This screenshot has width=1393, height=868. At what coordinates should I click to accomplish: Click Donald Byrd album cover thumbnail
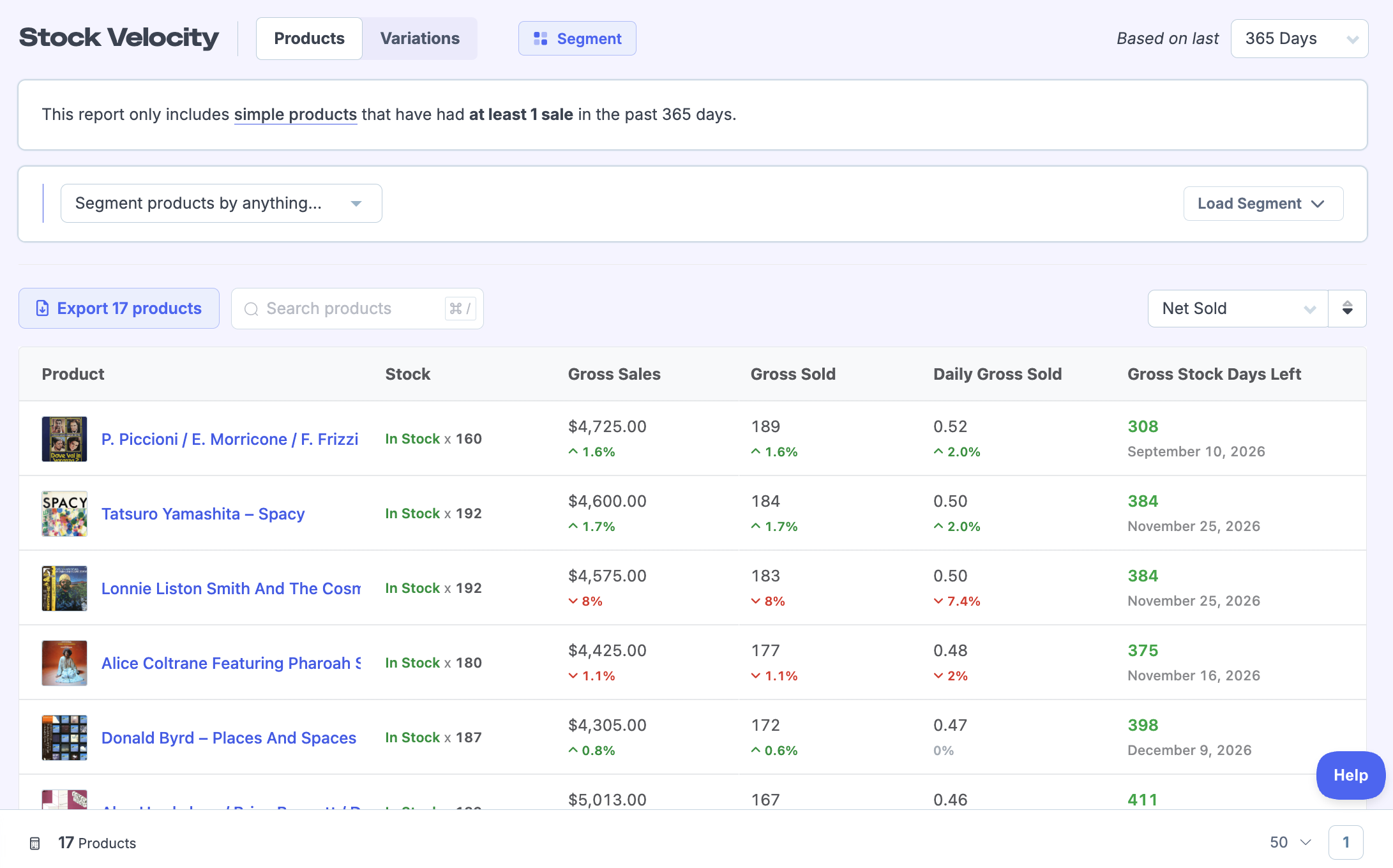64,738
